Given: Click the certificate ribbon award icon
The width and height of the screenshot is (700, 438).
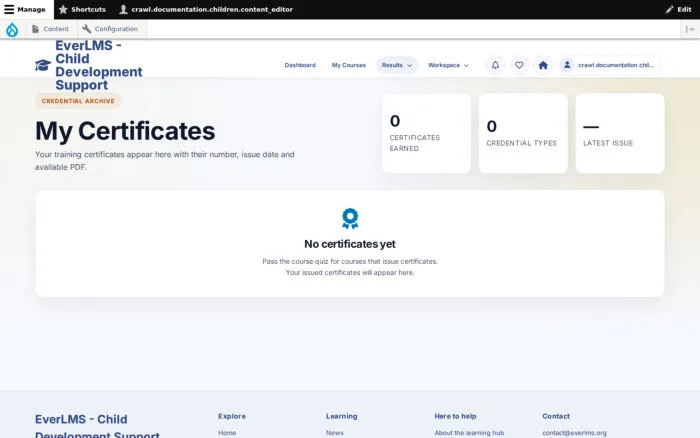Looking at the screenshot, I should pyautogui.click(x=350, y=219).
